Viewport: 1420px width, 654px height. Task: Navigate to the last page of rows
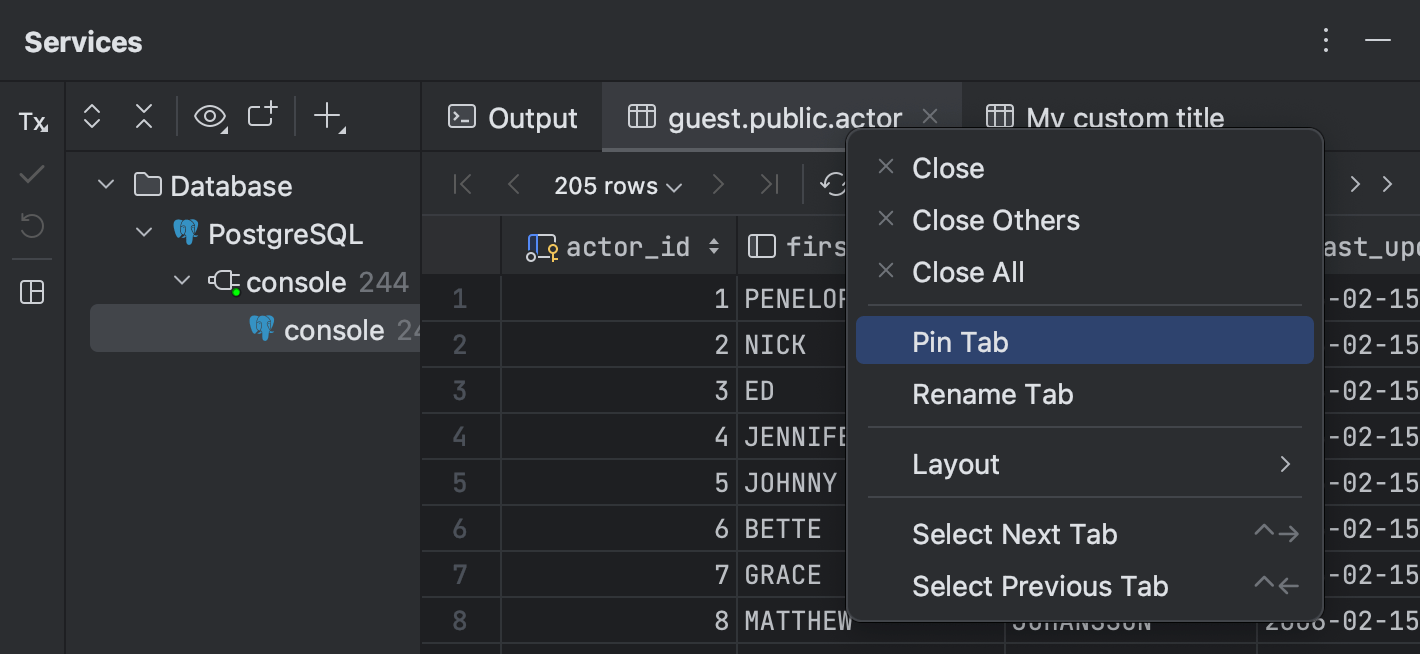768,184
